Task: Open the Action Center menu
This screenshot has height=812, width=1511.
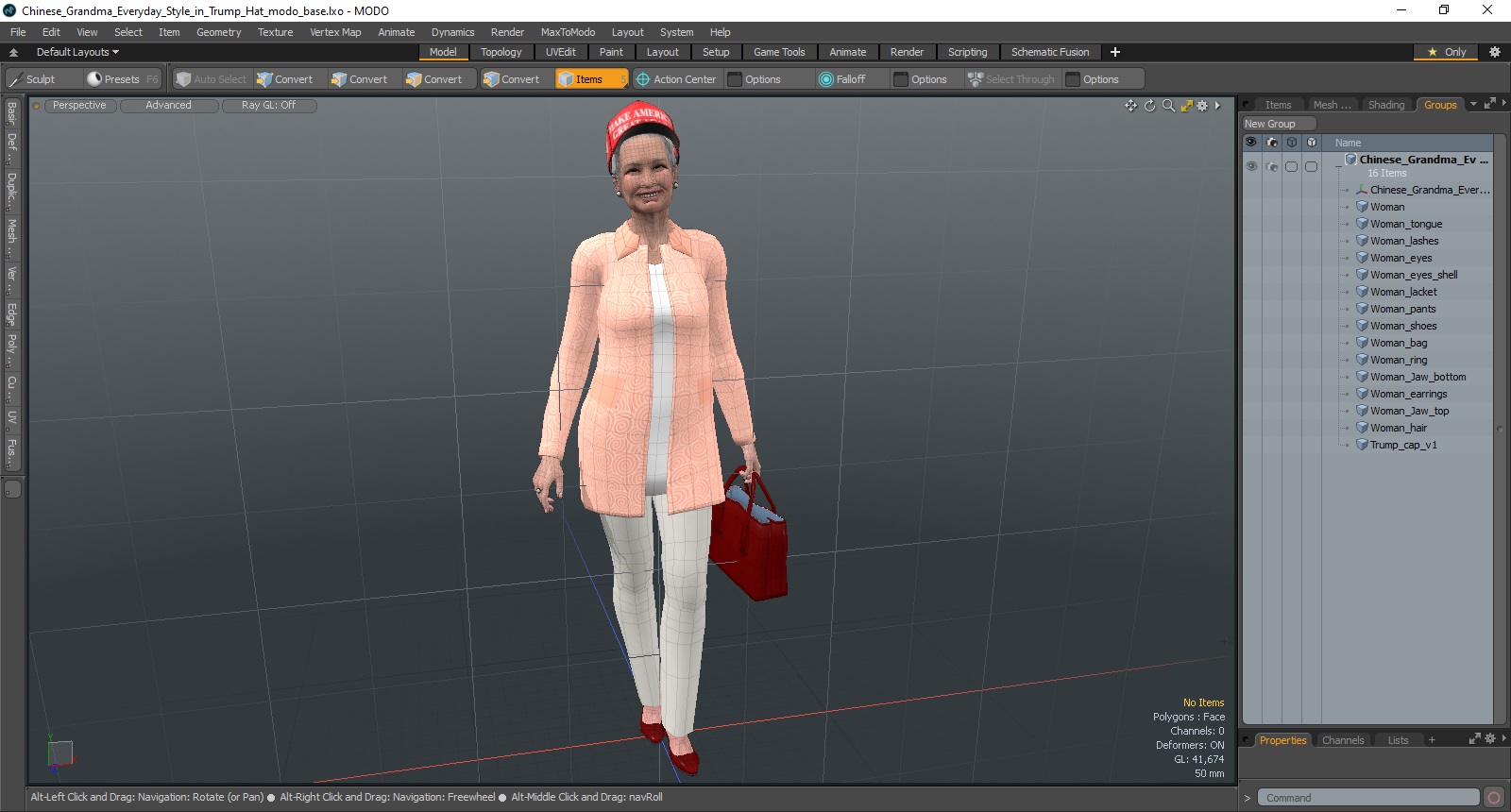Action: pyautogui.click(x=676, y=79)
